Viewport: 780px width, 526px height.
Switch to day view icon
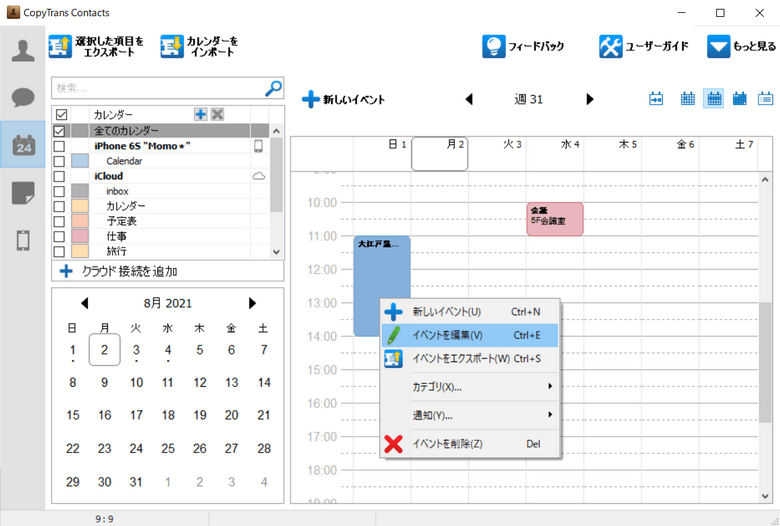pyautogui.click(x=687, y=99)
